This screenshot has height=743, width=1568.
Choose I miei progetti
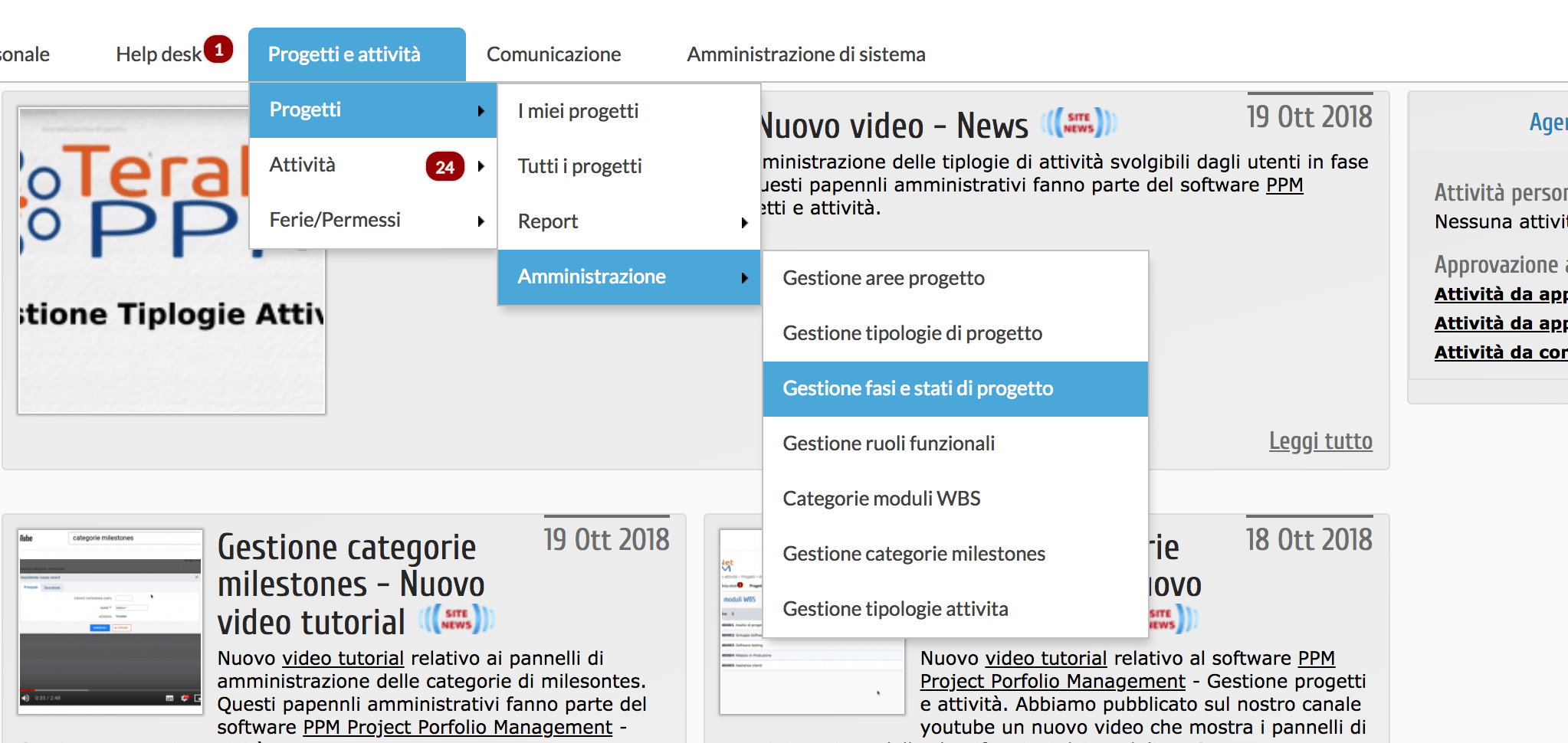(x=629, y=112)
